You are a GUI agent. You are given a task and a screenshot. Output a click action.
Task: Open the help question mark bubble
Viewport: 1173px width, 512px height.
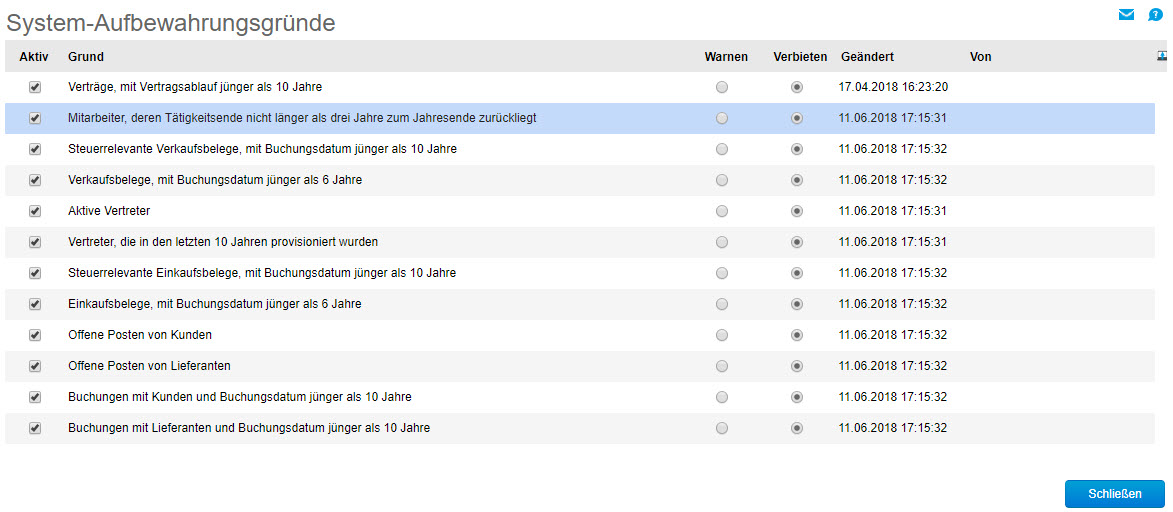tap(1155, 14)
